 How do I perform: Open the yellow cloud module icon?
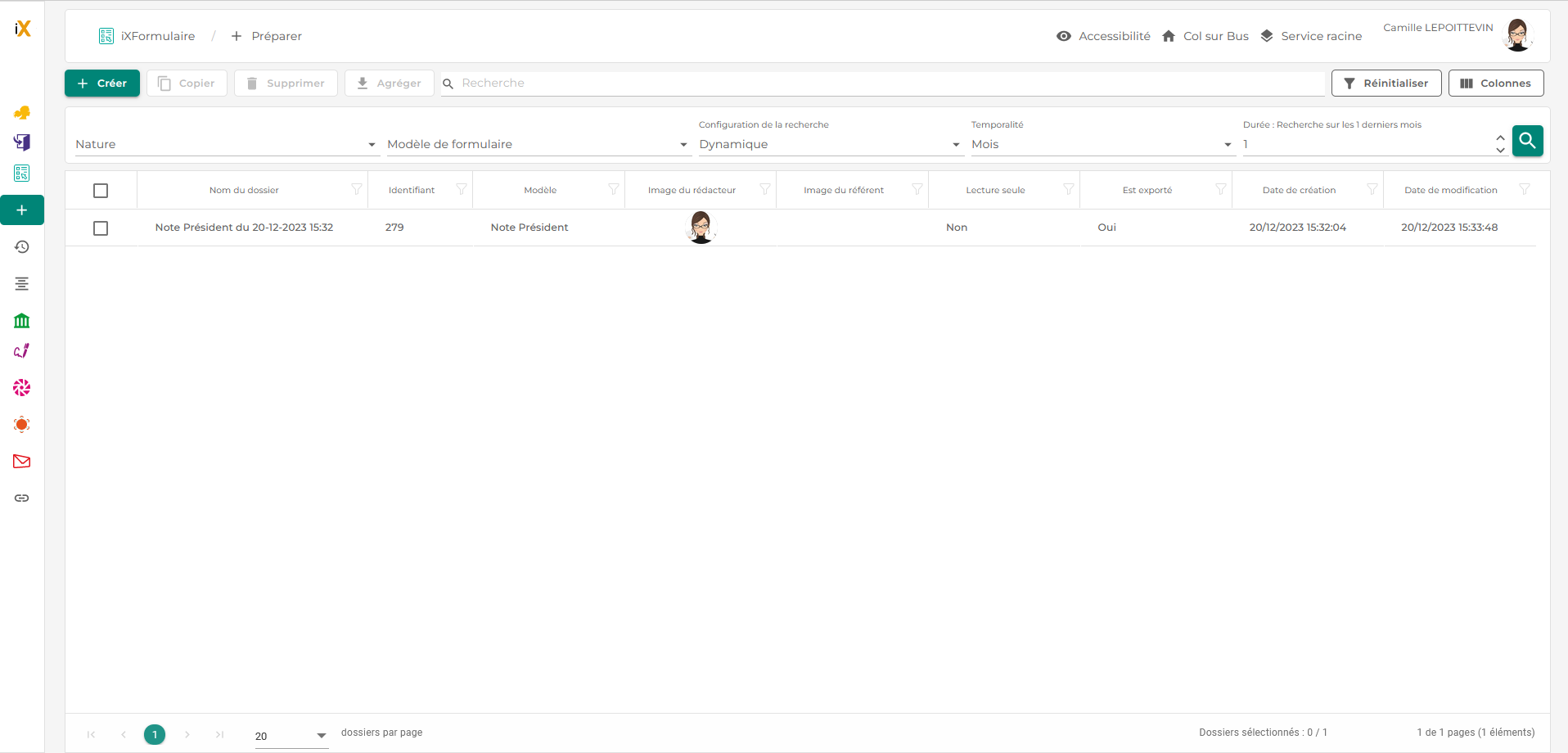(22, 113)
